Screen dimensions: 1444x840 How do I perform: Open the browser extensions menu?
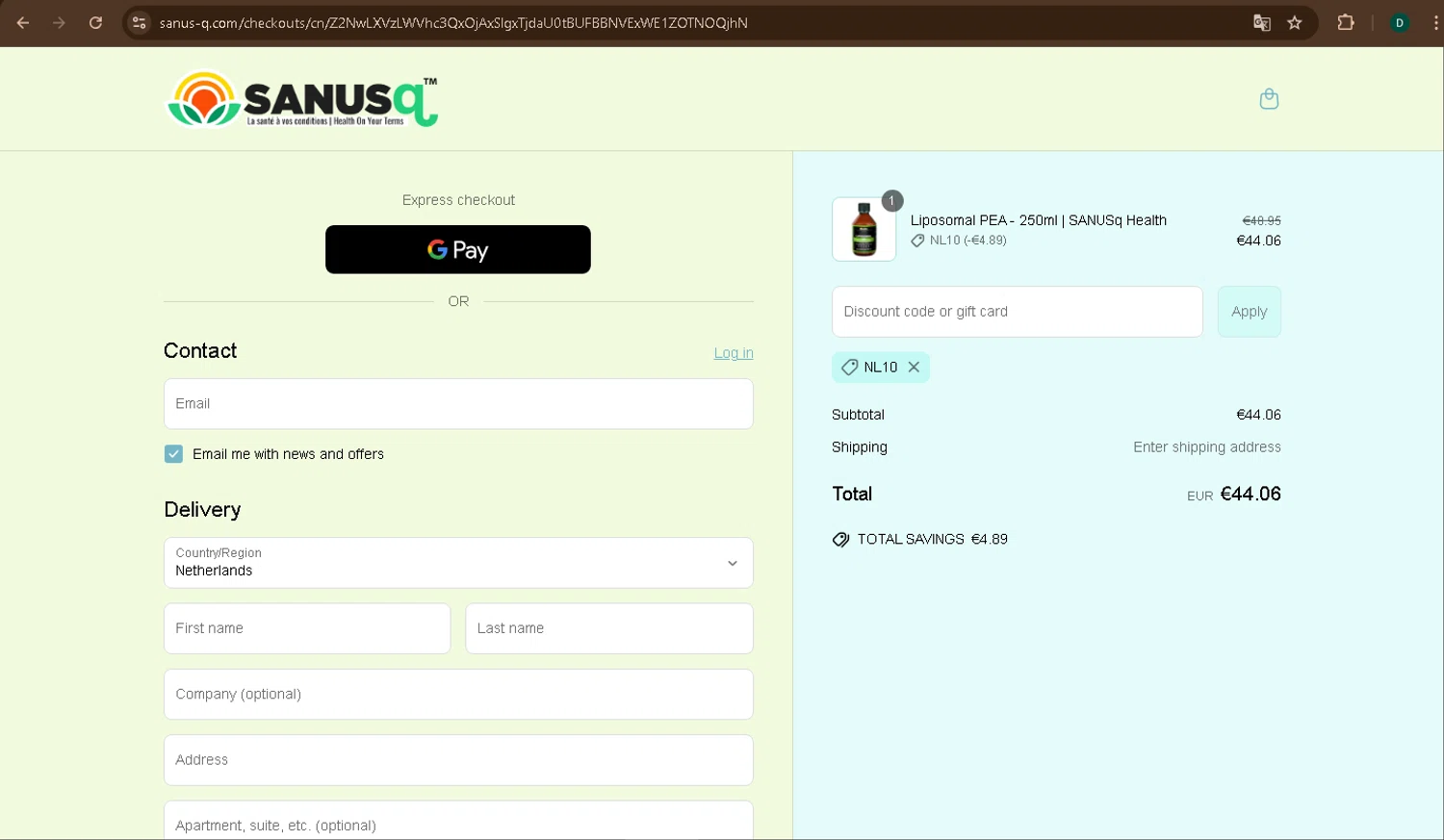point(1346,23)
